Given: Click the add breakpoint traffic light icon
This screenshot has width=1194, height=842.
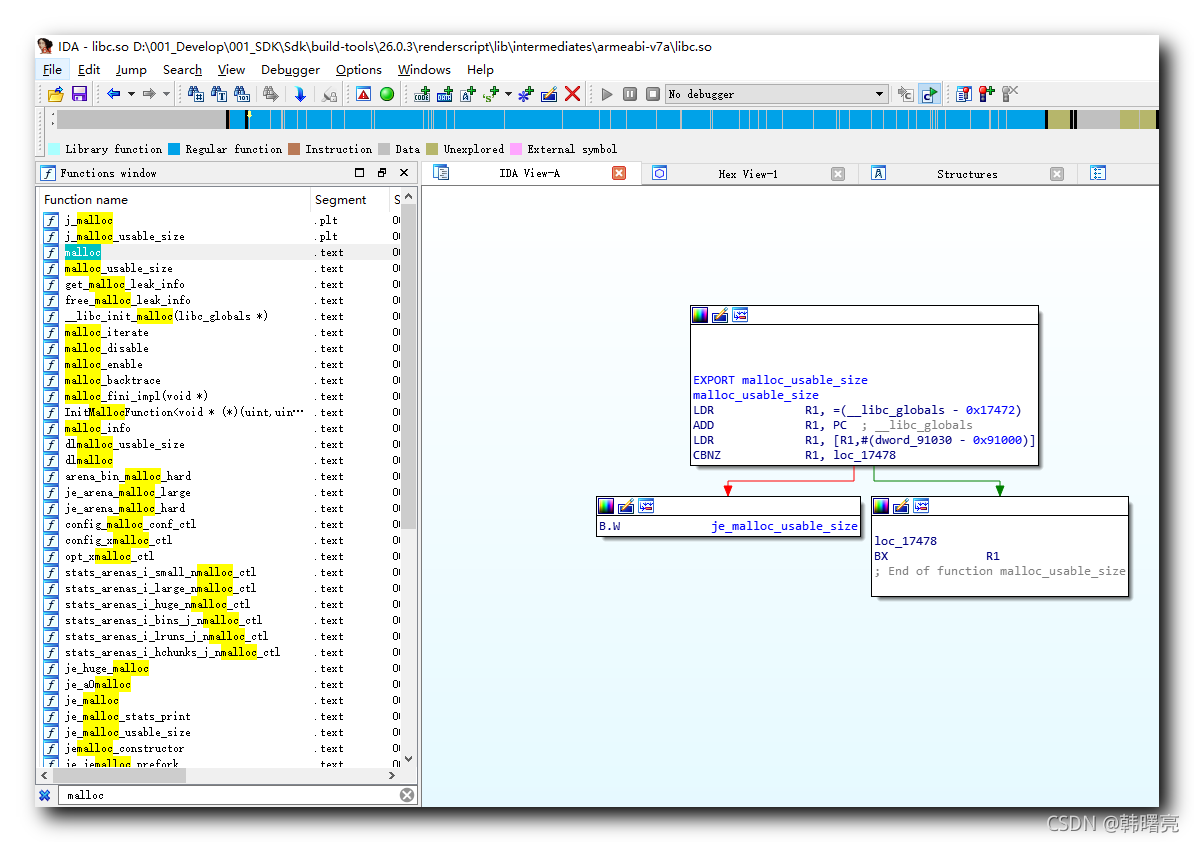Looking at the screenshot, I should (x=987, y=94).
